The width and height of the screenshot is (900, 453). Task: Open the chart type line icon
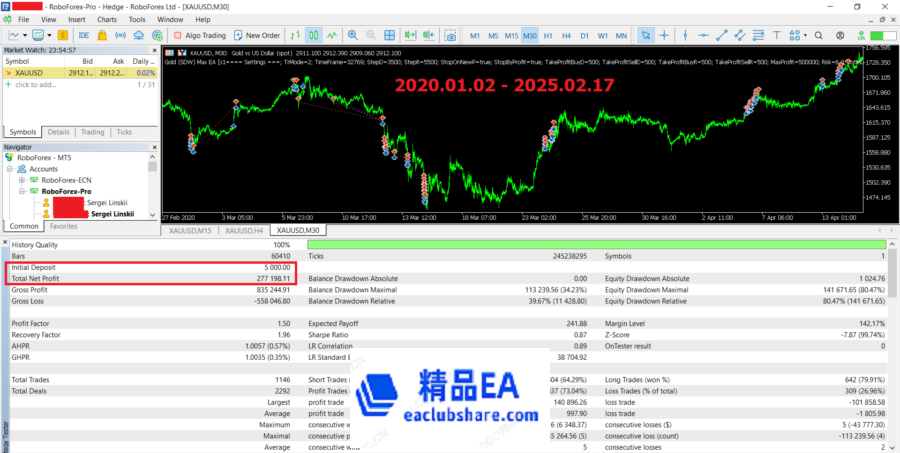click(15, 36)
